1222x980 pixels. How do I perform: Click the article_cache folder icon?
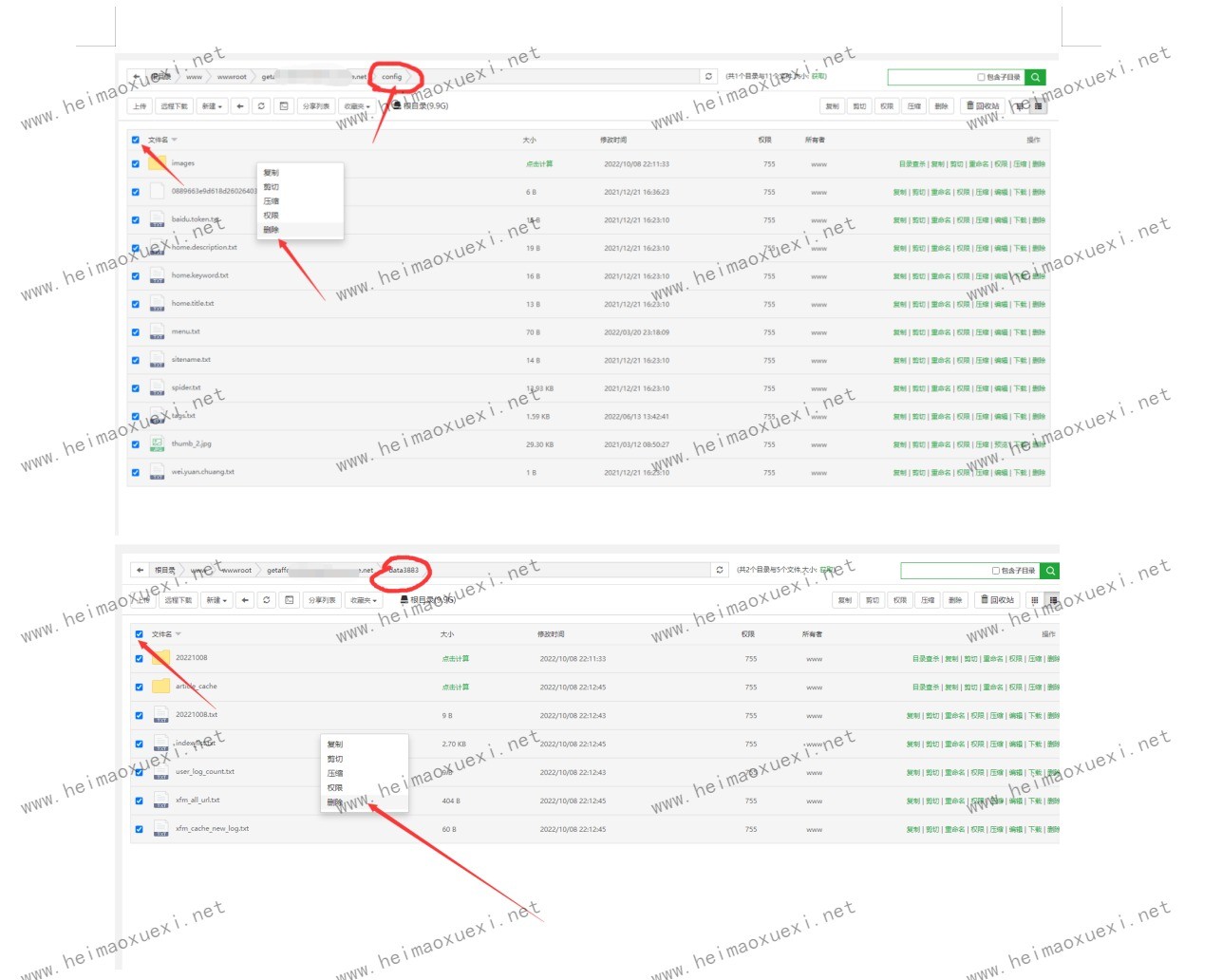(x=160, y=687)
